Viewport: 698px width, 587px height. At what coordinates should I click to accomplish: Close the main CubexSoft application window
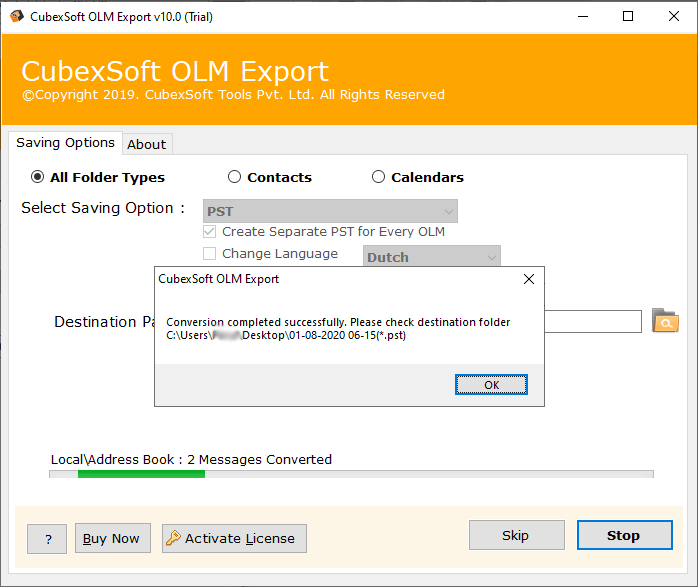[674, 16]
